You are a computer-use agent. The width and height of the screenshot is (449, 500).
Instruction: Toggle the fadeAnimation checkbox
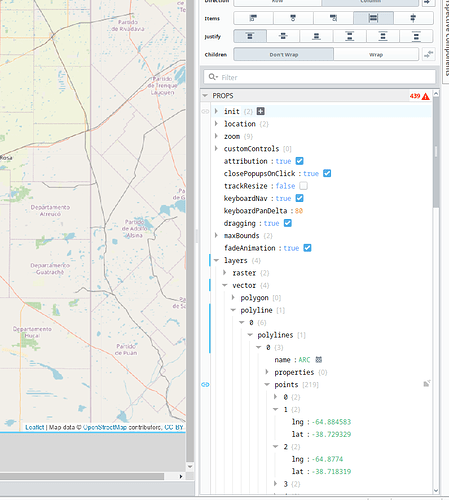click(x=307, y=248)
